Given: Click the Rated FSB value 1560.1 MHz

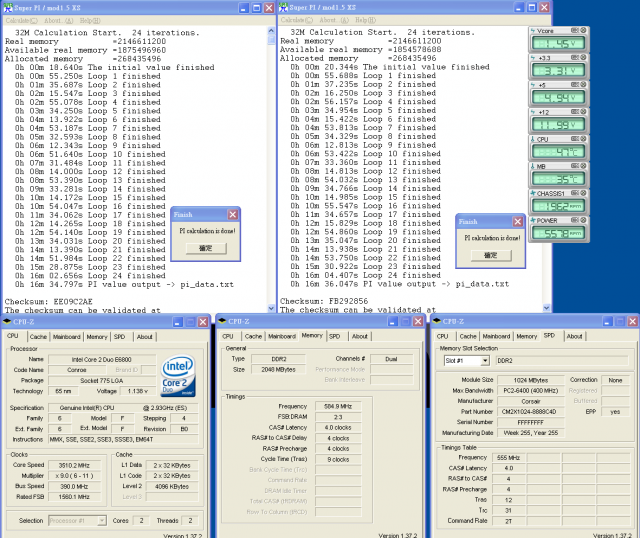Looking at the screenshot, I should (74, 497).
